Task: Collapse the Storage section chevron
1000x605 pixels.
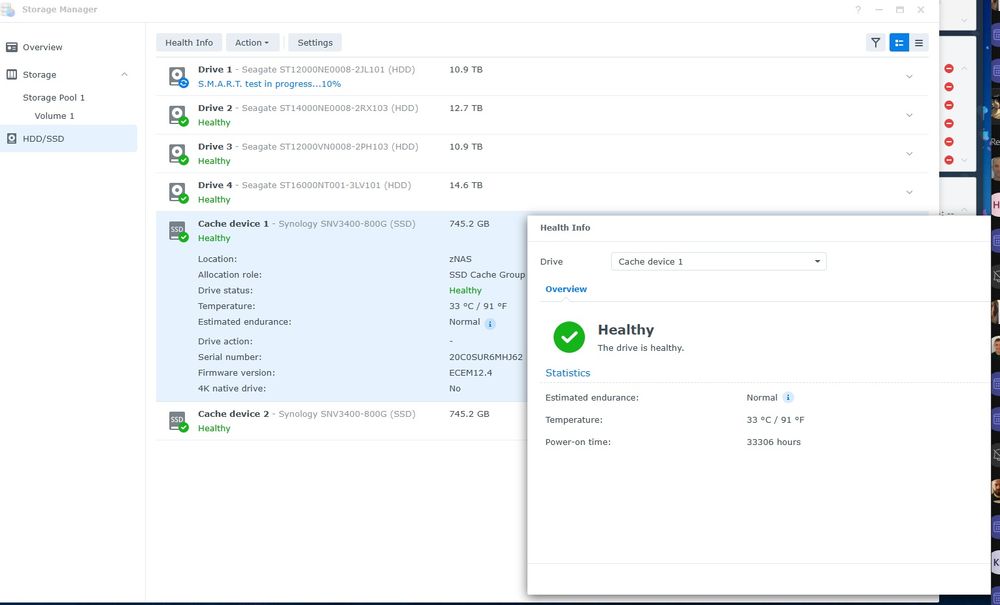Action: click(124, 75)
